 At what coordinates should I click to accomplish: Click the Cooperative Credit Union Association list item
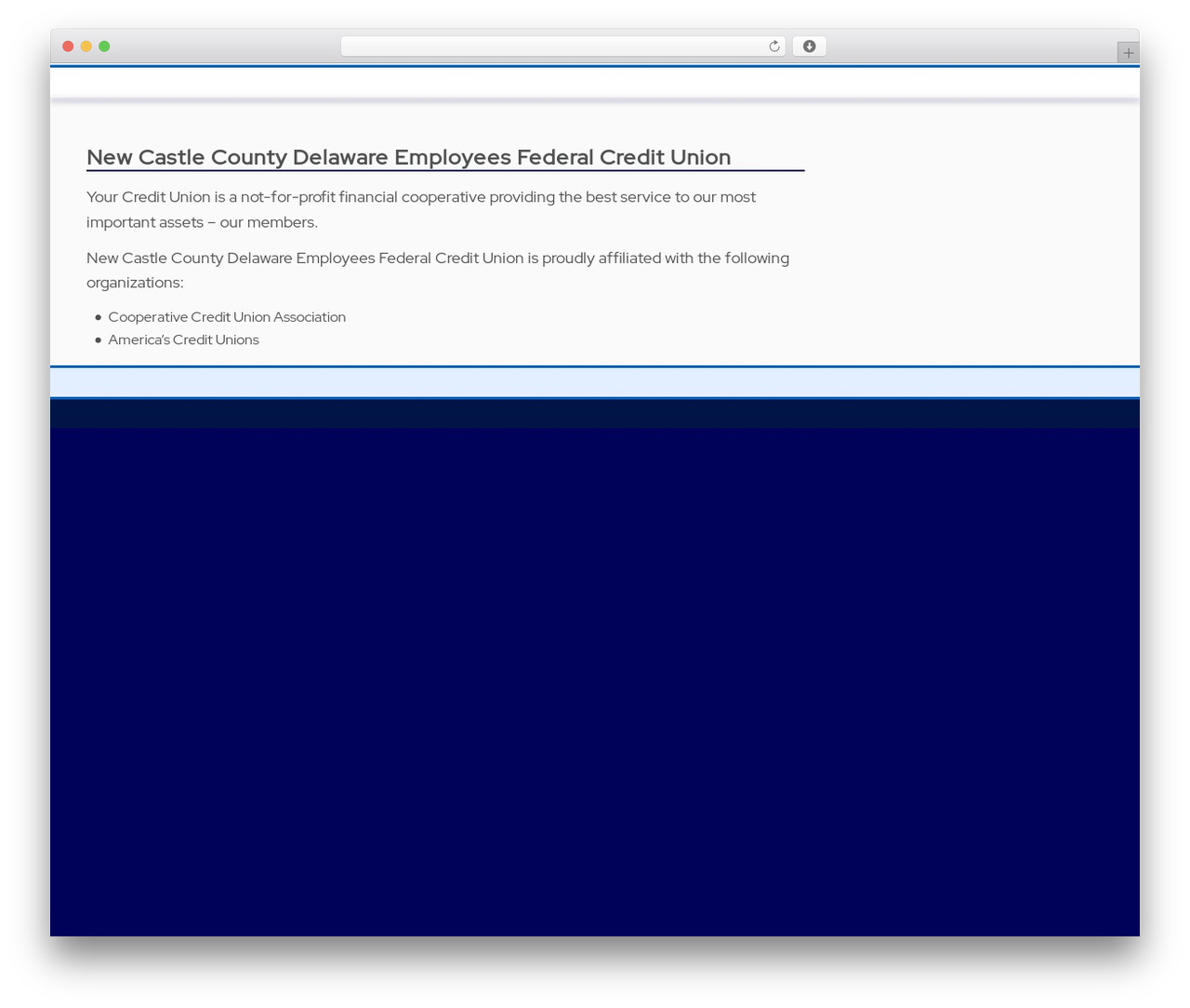tap(227, 317)
